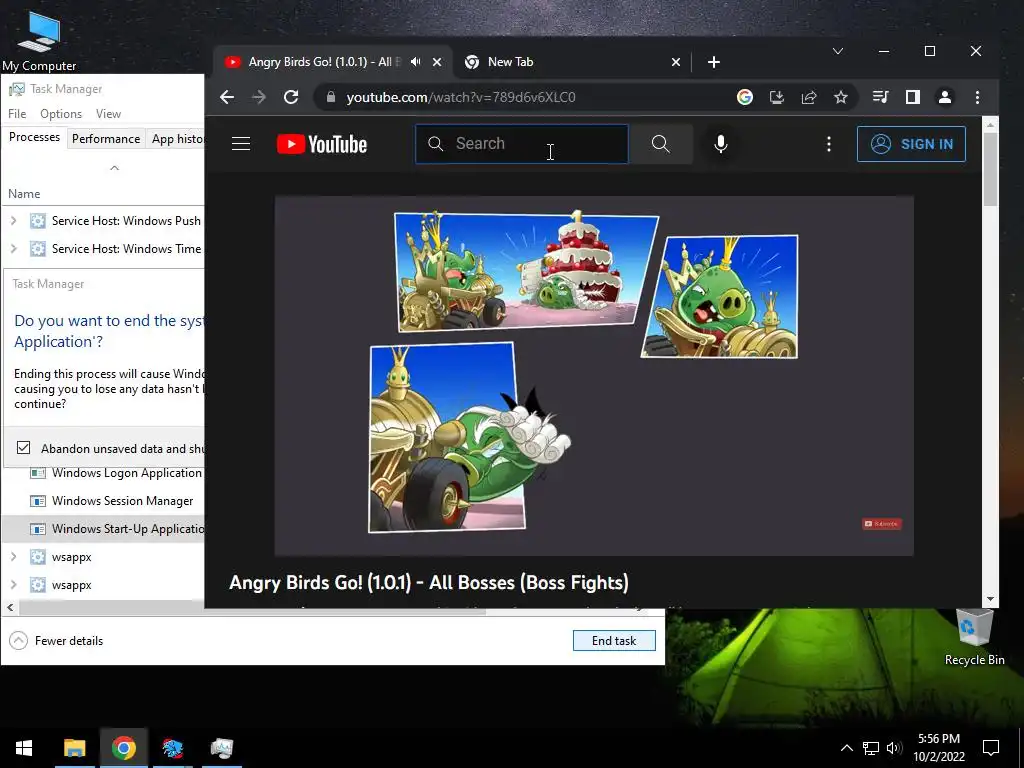Search by voice with microphone icon
1024x768 pixels.
(720, 144)
